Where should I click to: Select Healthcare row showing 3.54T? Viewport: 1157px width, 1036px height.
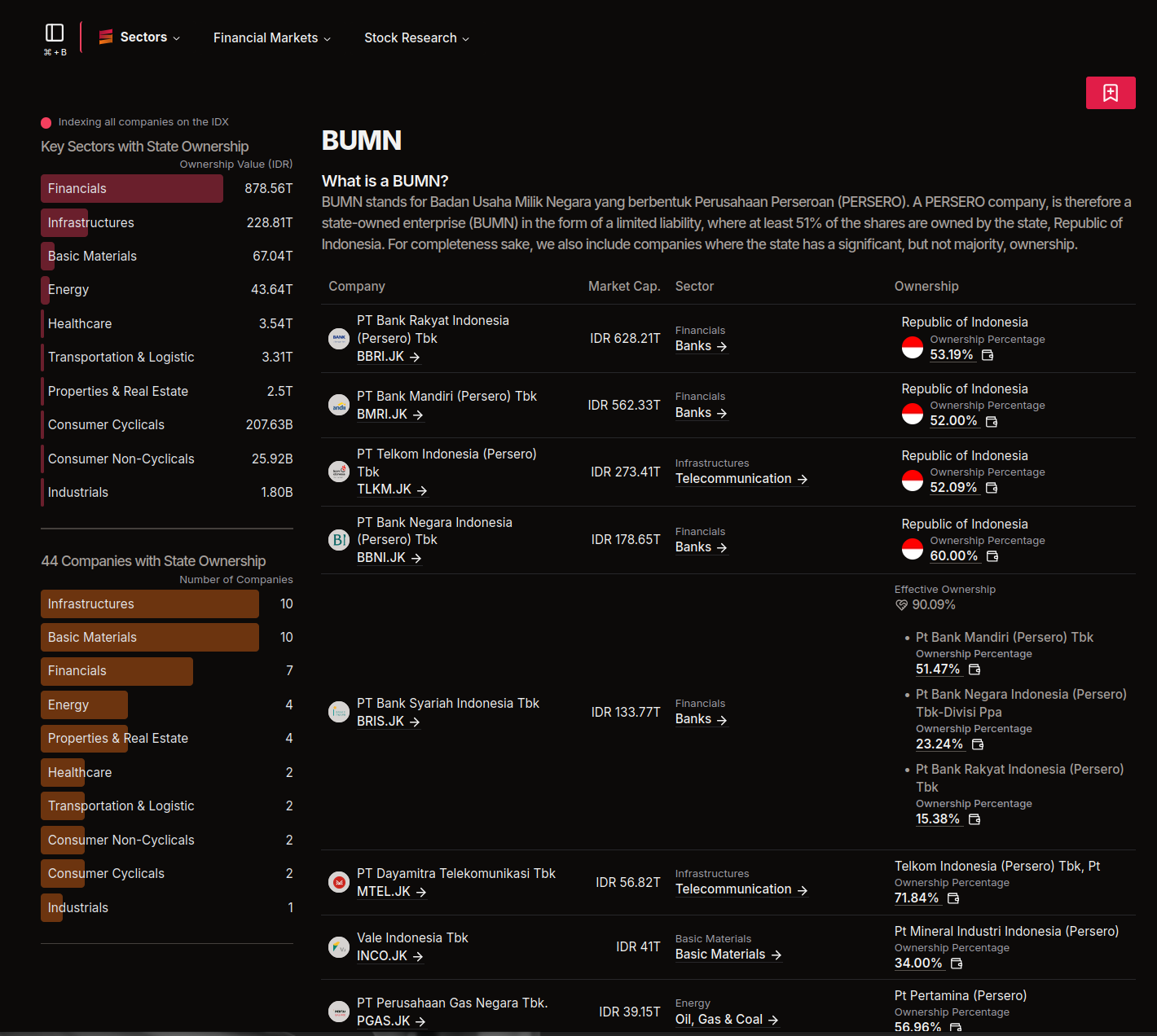coord(167,323)
